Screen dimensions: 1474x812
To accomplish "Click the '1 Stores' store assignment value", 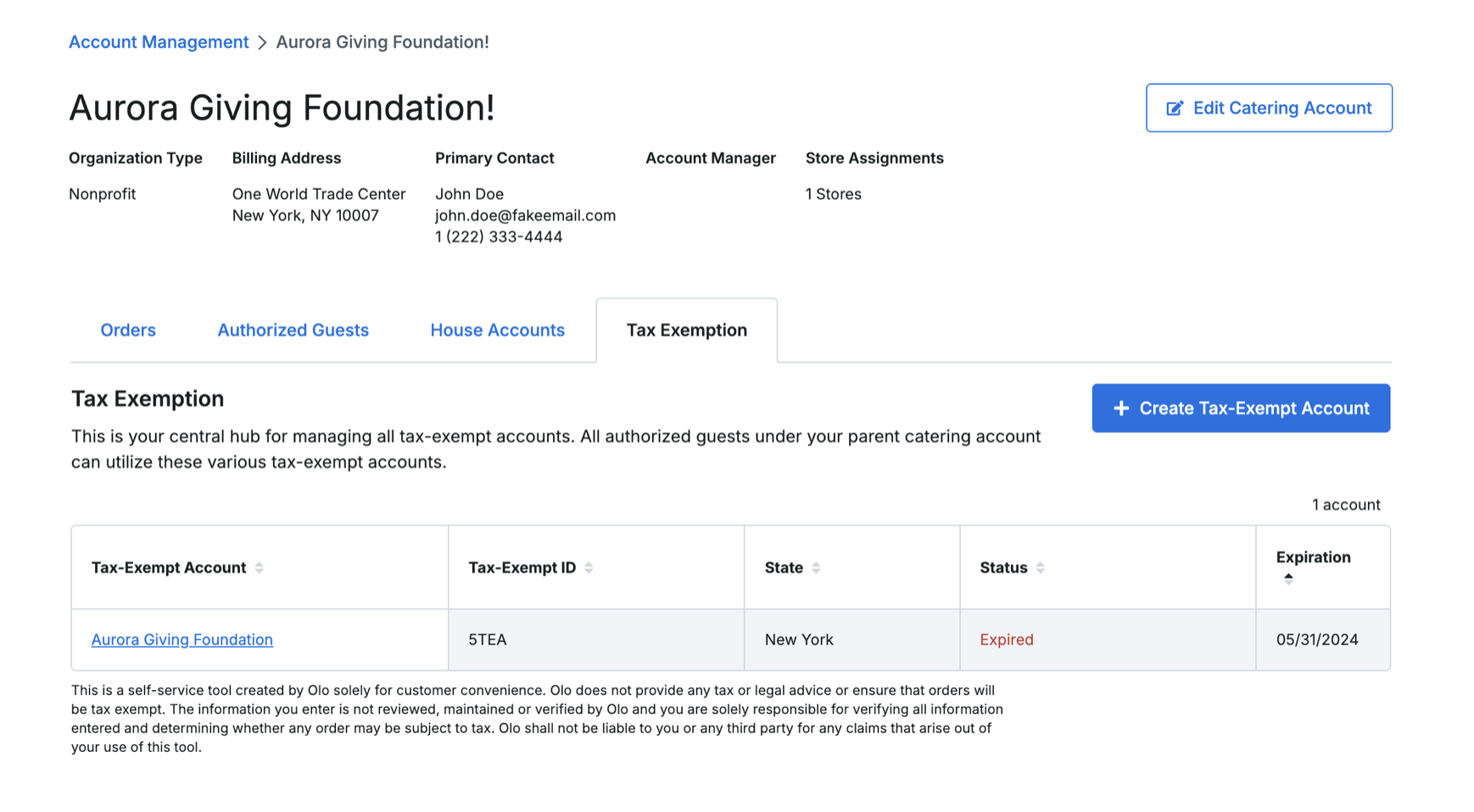I will coord(834,194).
